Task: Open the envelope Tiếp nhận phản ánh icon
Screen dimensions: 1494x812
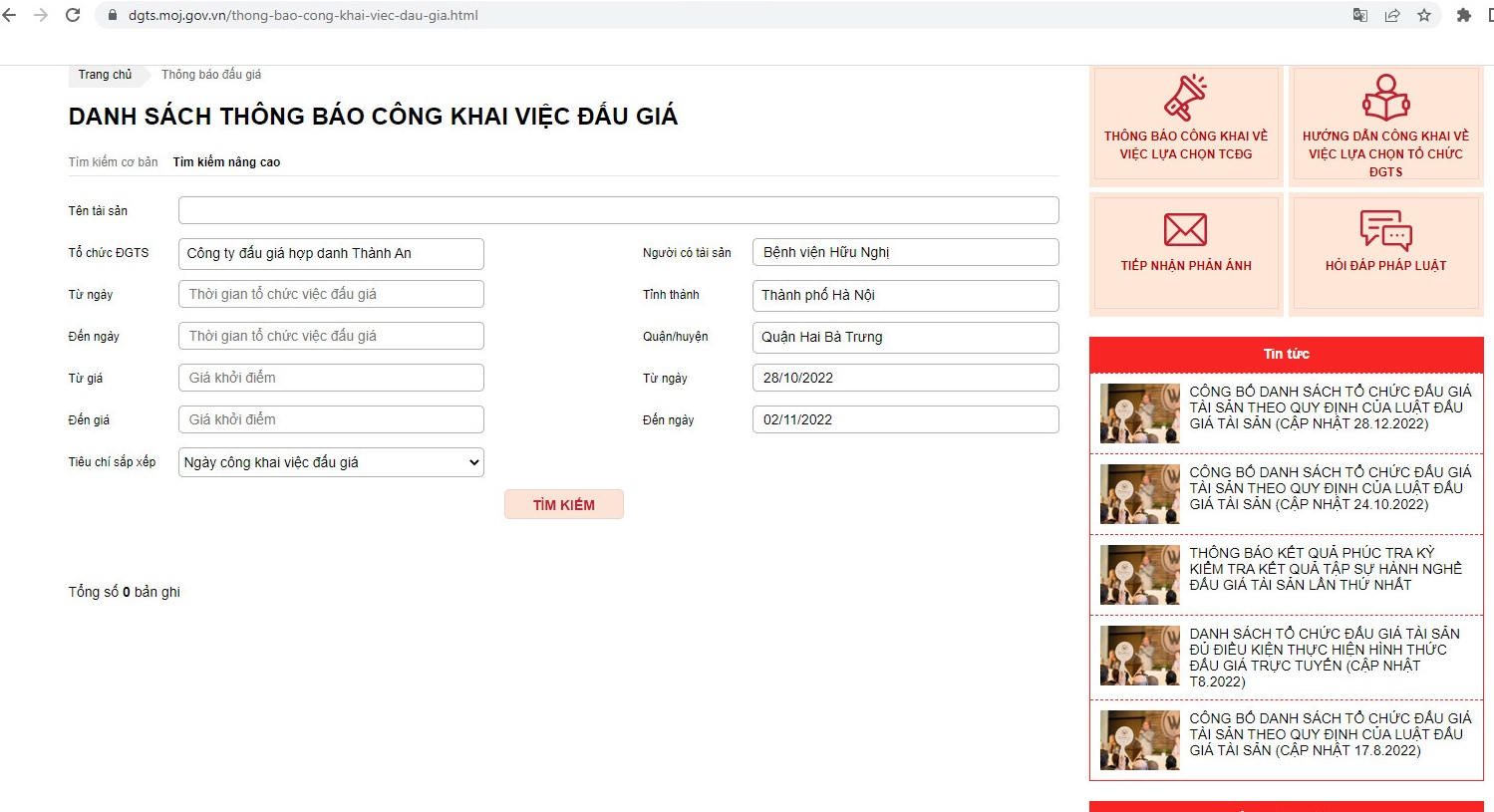Action: tap(1185, 230)
